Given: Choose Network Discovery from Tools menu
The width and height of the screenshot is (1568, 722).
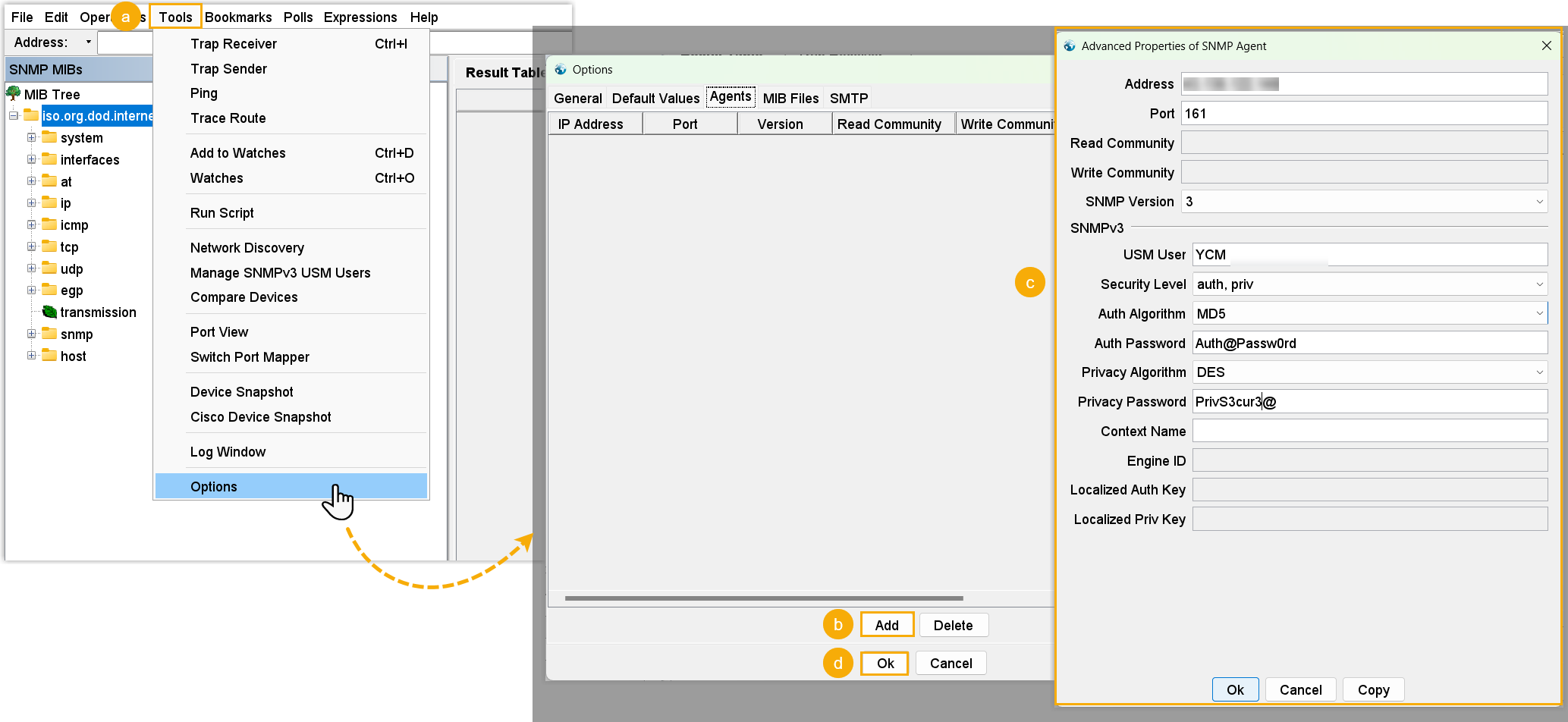Looking at the screenshot, I should click(247, 247).
